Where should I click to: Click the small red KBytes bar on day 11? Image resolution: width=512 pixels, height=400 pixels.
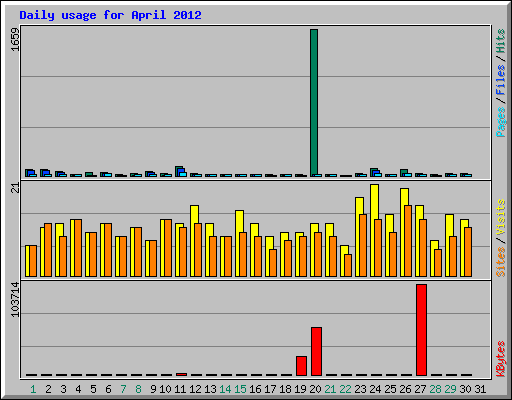[x=181, y=374]
